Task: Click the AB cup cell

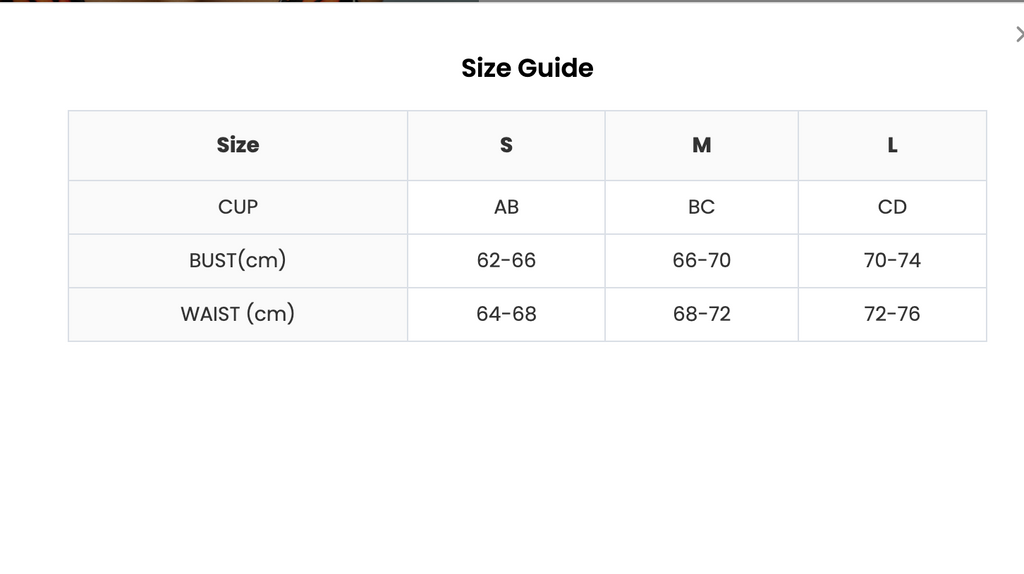Action: [506, 207]
